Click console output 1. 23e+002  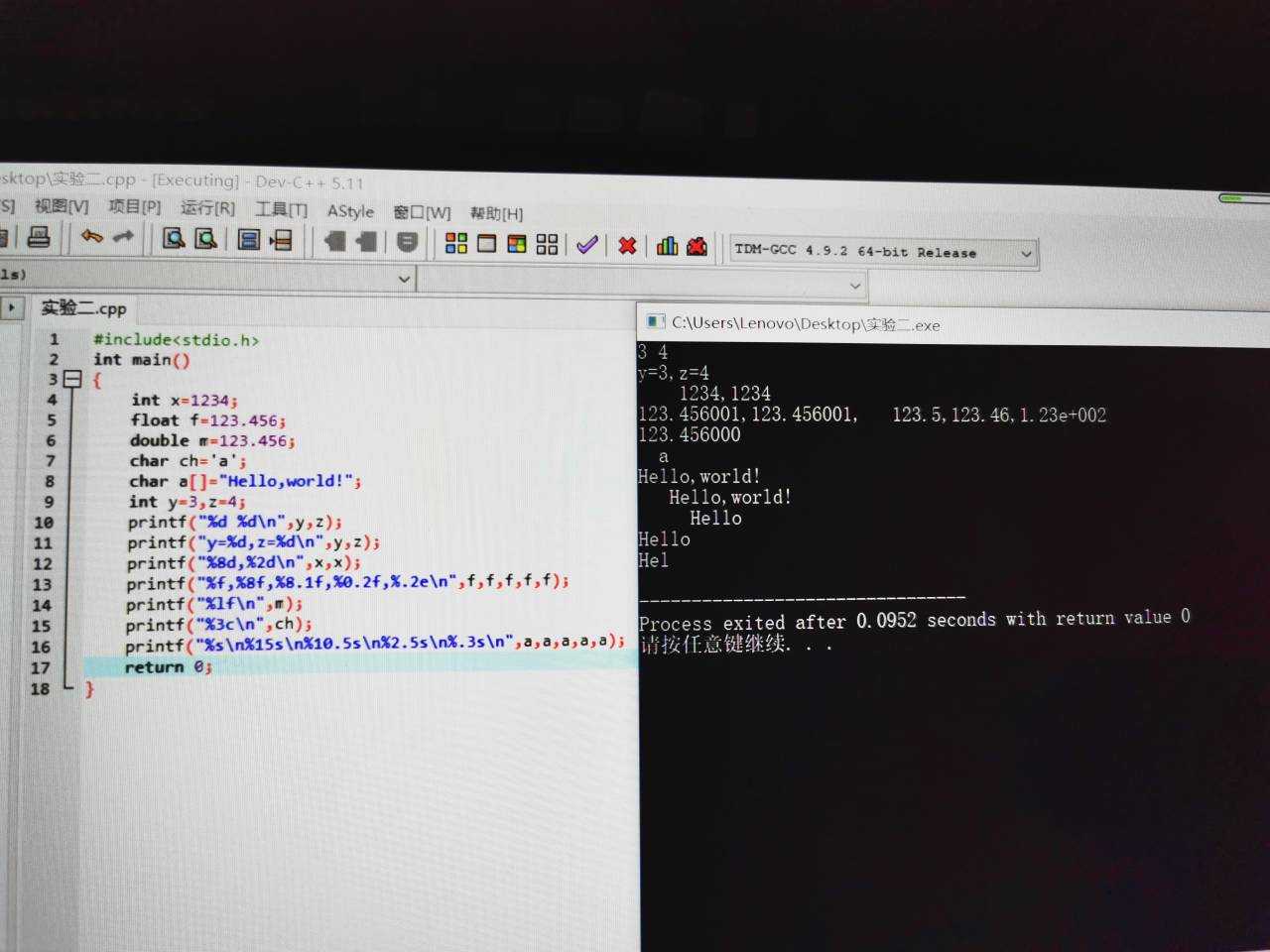(x=1063, y=415)
